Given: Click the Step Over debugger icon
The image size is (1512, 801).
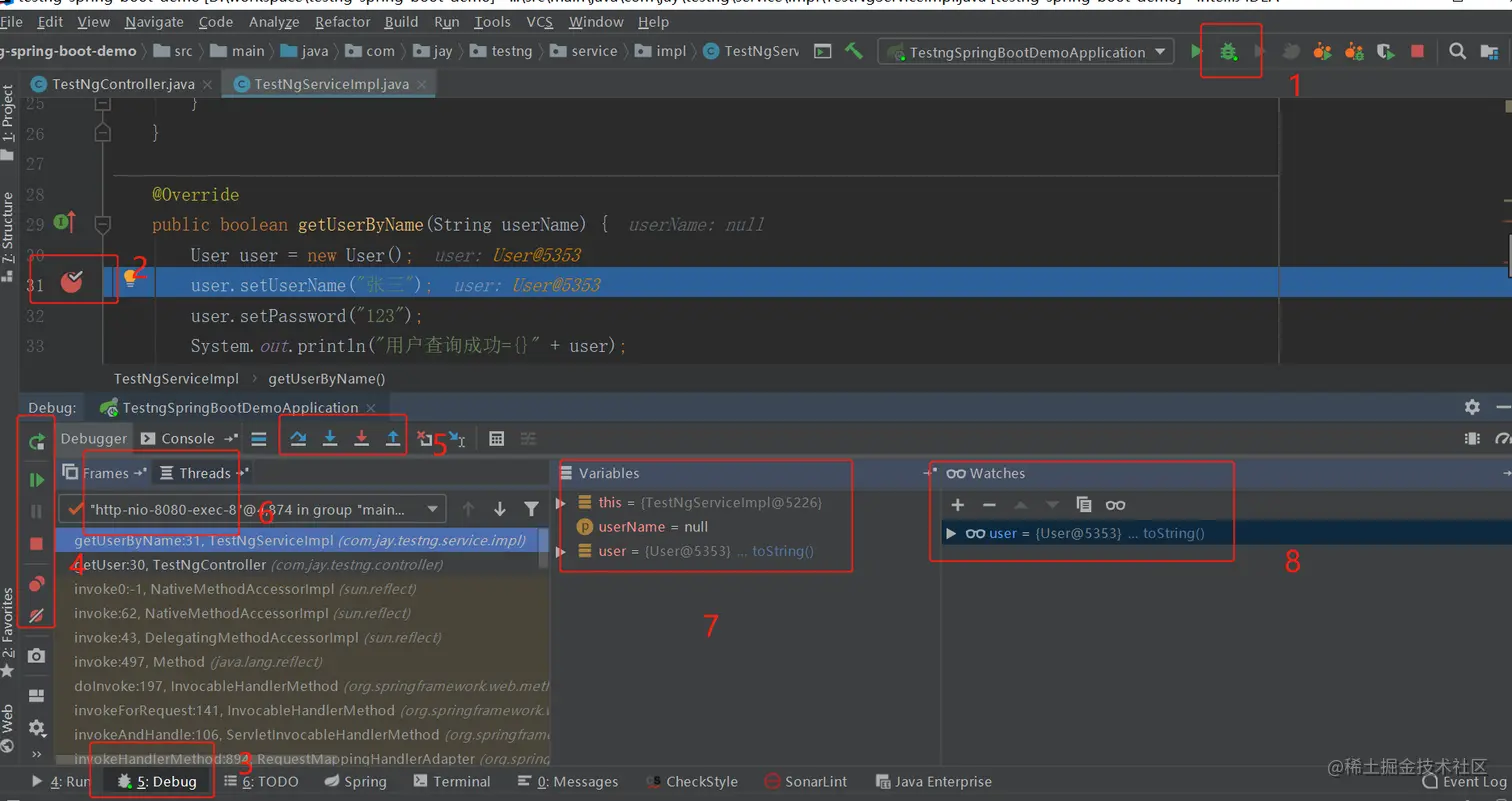Looking at the screenshot, I should [x=298, y=438].
